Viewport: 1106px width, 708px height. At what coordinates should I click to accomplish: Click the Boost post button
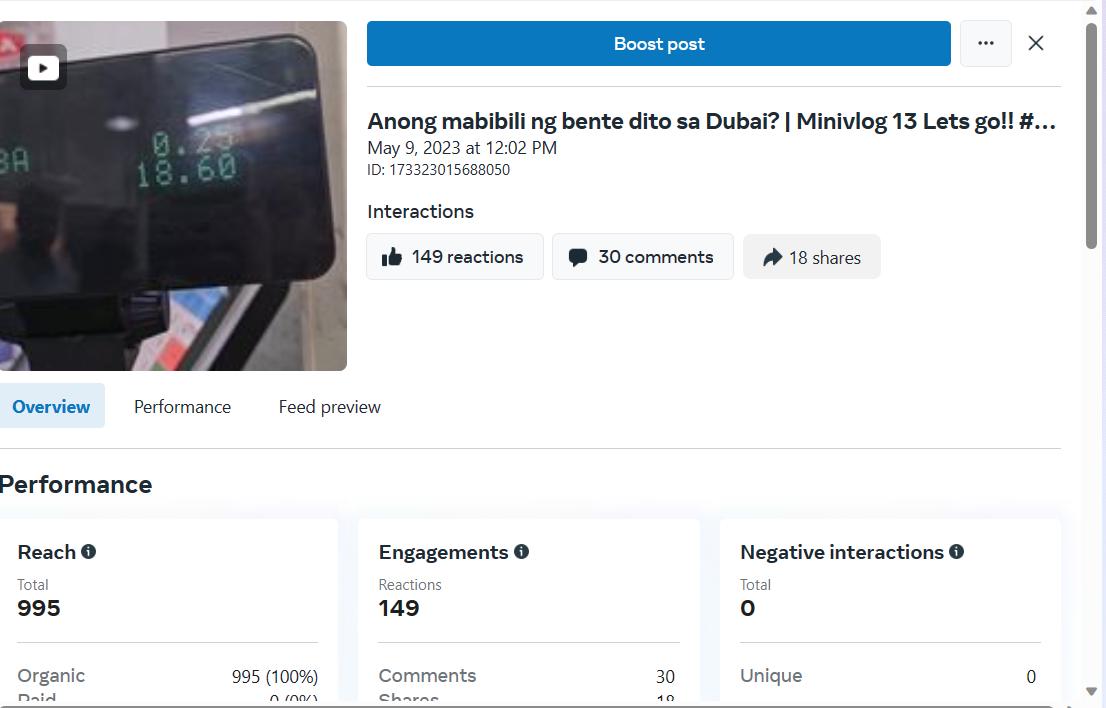pos(659,44)
